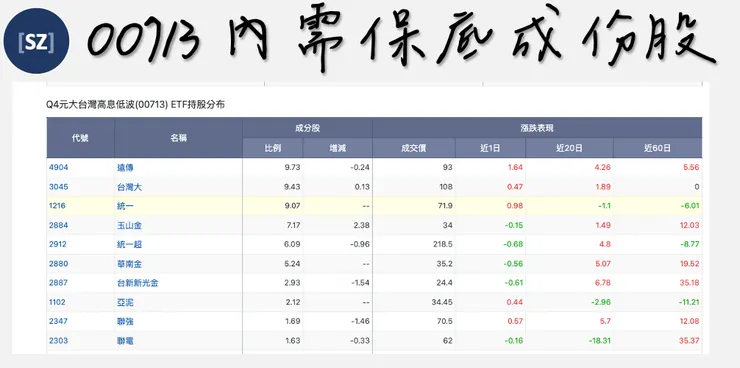Click the SZ round logo icon

(36, 41)
